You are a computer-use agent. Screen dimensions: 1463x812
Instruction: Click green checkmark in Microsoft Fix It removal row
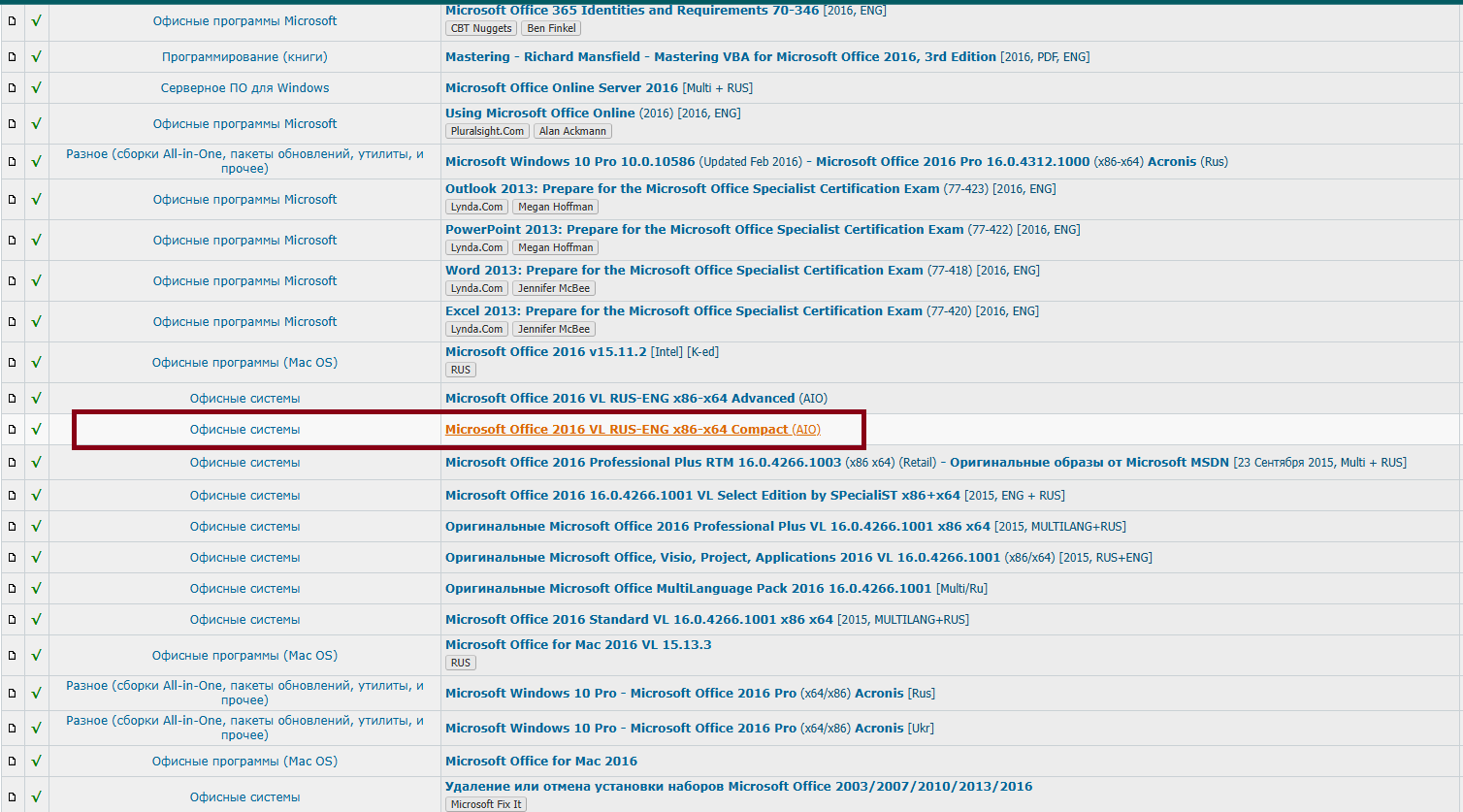pyautogui.click(x=36, y=796)
